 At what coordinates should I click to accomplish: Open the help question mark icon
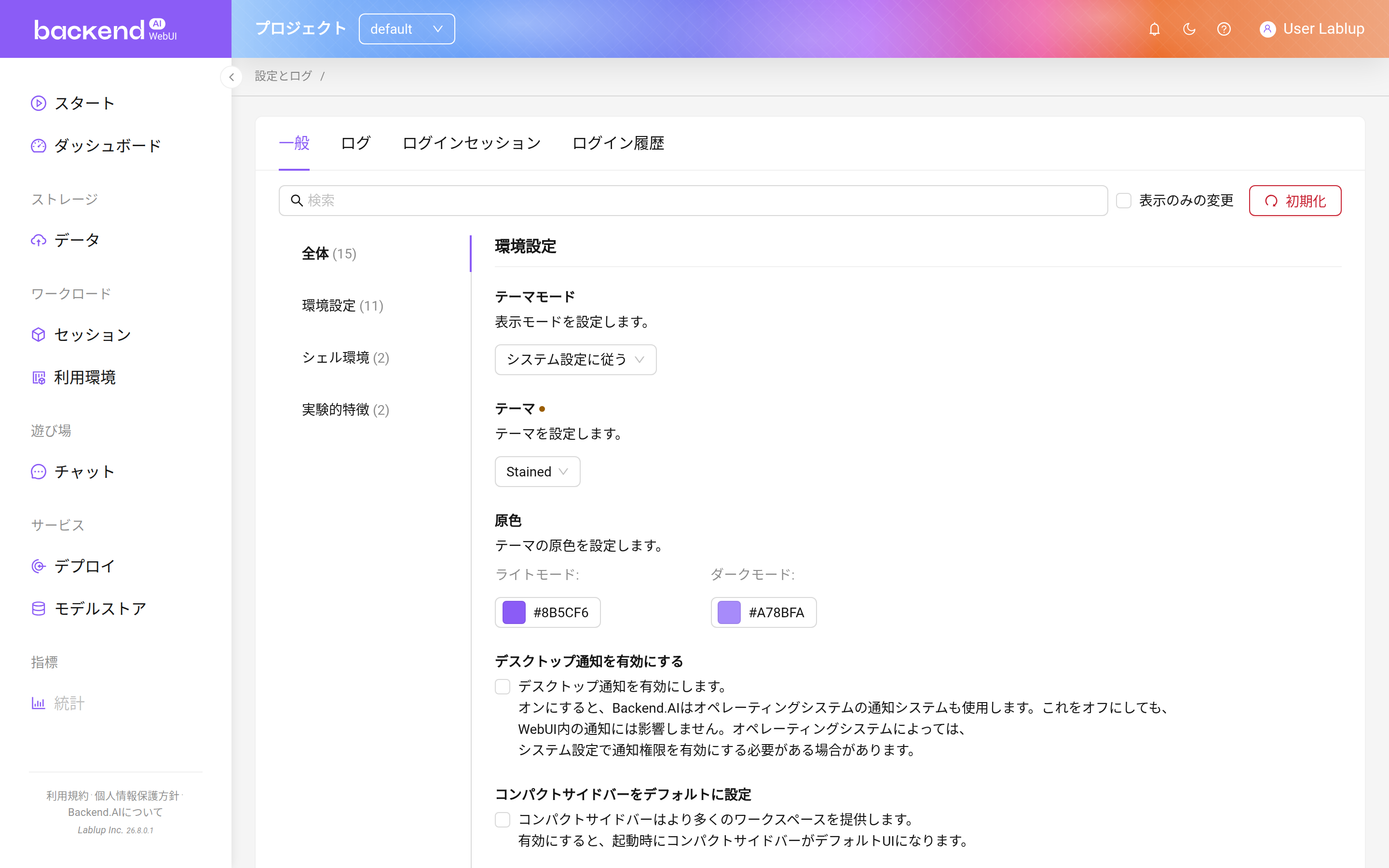click(x=1224, y=29)
